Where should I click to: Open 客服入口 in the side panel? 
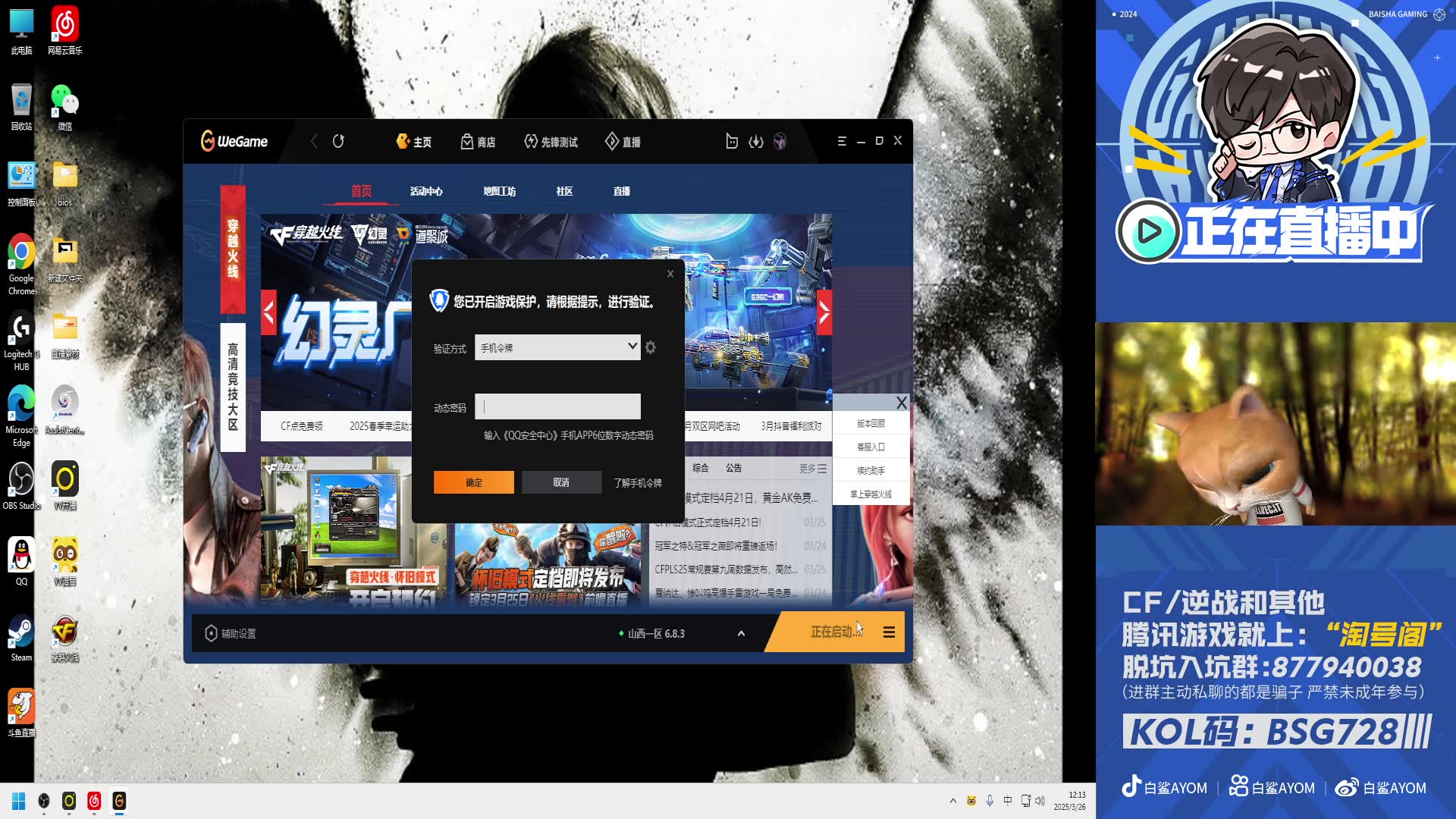pyautogui.click(x=871, y=447)
